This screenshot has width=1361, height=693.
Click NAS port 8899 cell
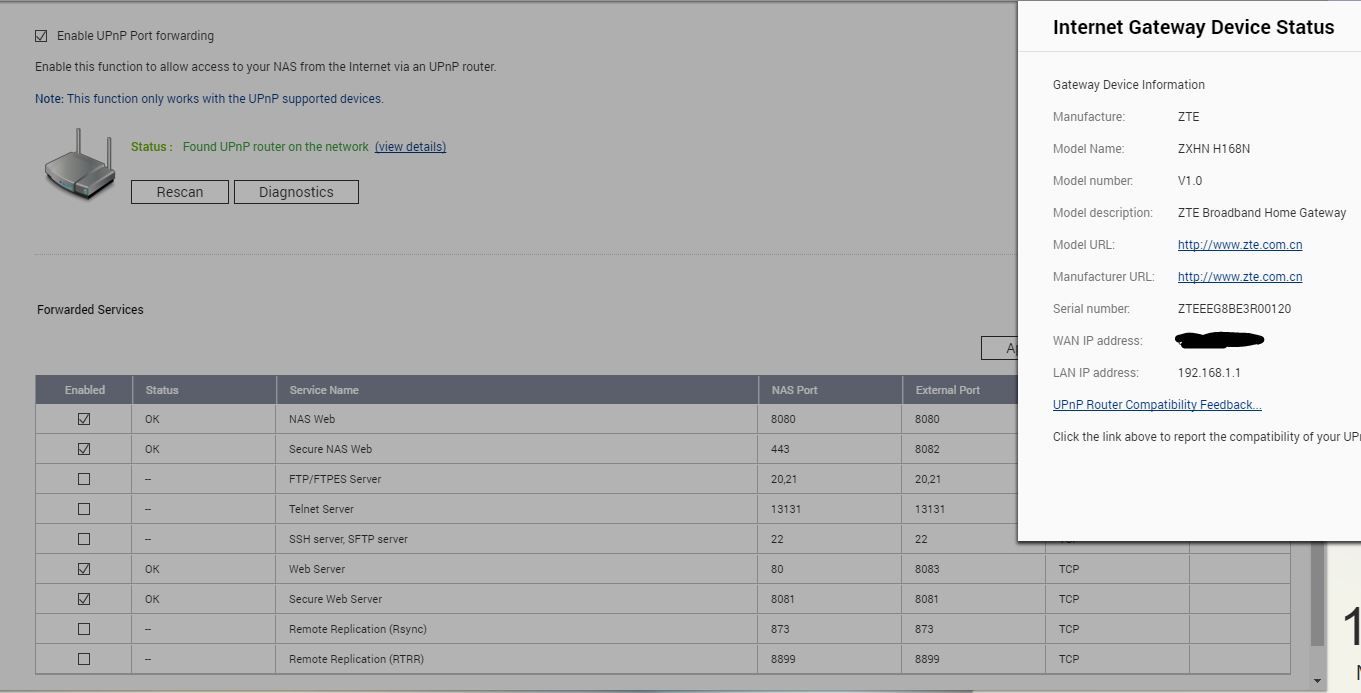830,659
